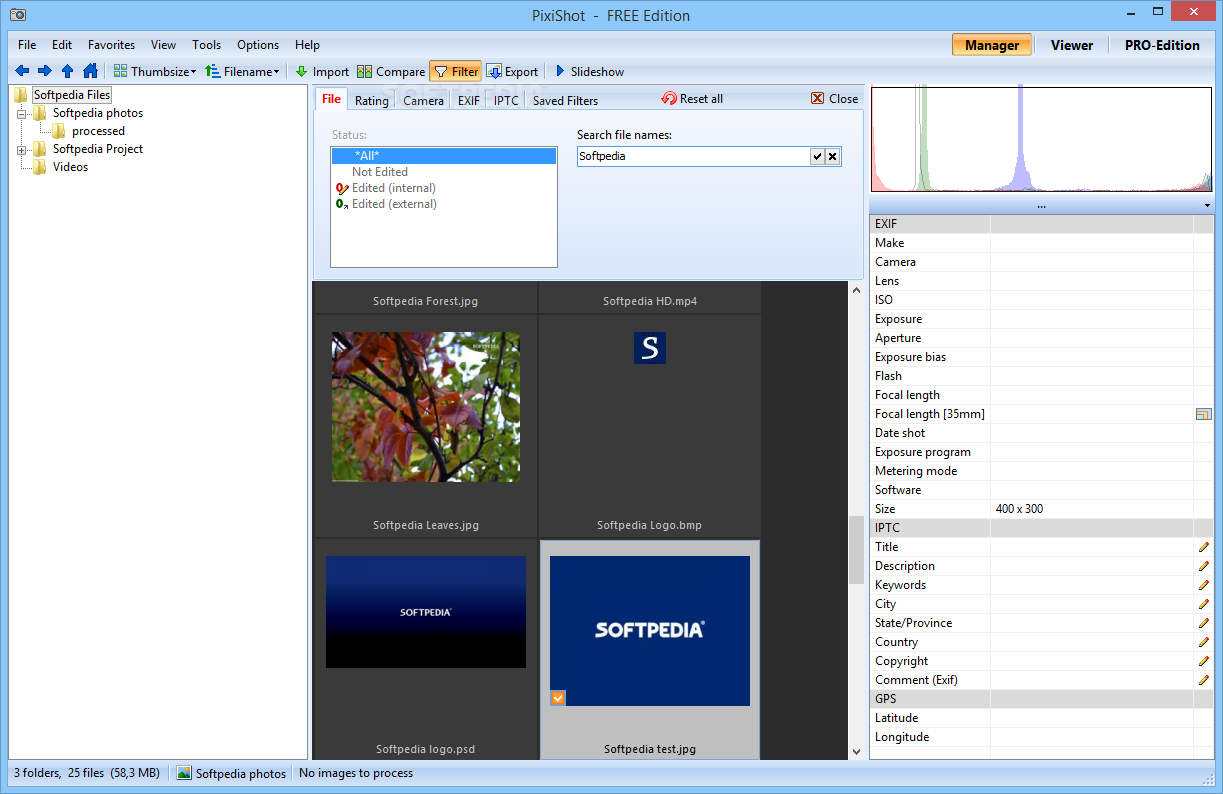Screen dimensions: 1223x794
Task: Select the processed subfolder
Action: click(98, 131)
